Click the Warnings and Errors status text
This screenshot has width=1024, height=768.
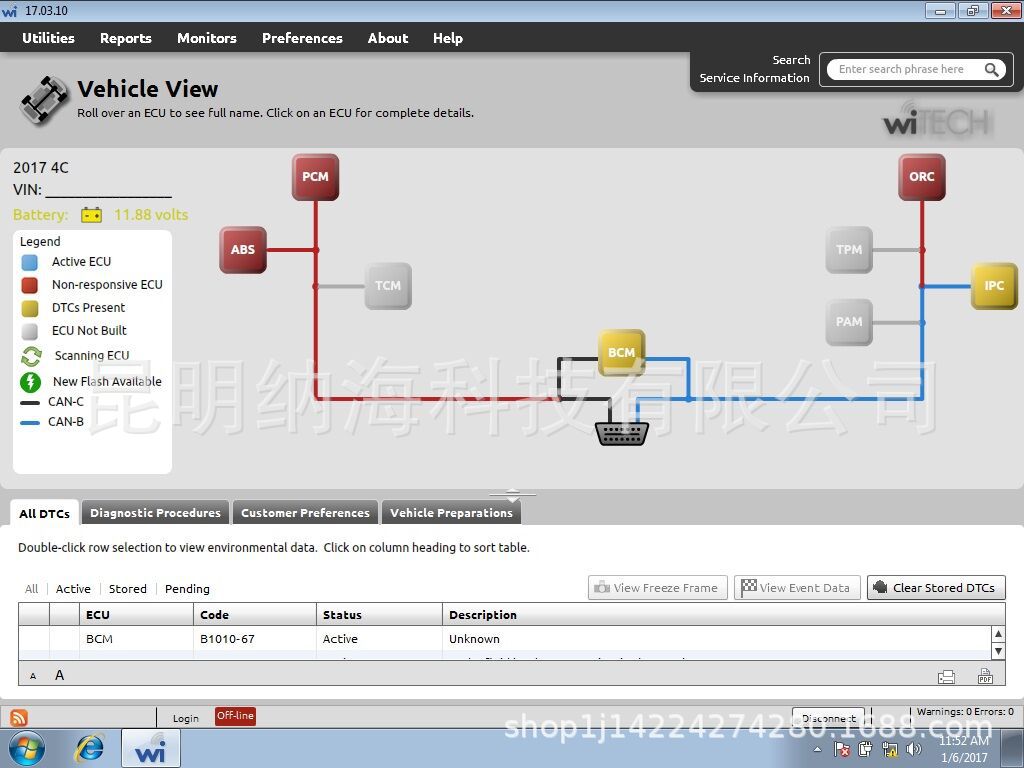tap(965, 712)
